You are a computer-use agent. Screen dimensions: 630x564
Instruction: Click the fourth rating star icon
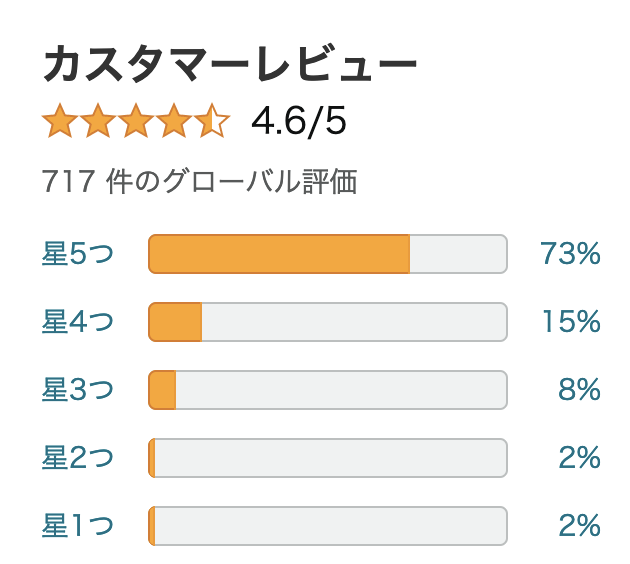click(x=174, y=121)
